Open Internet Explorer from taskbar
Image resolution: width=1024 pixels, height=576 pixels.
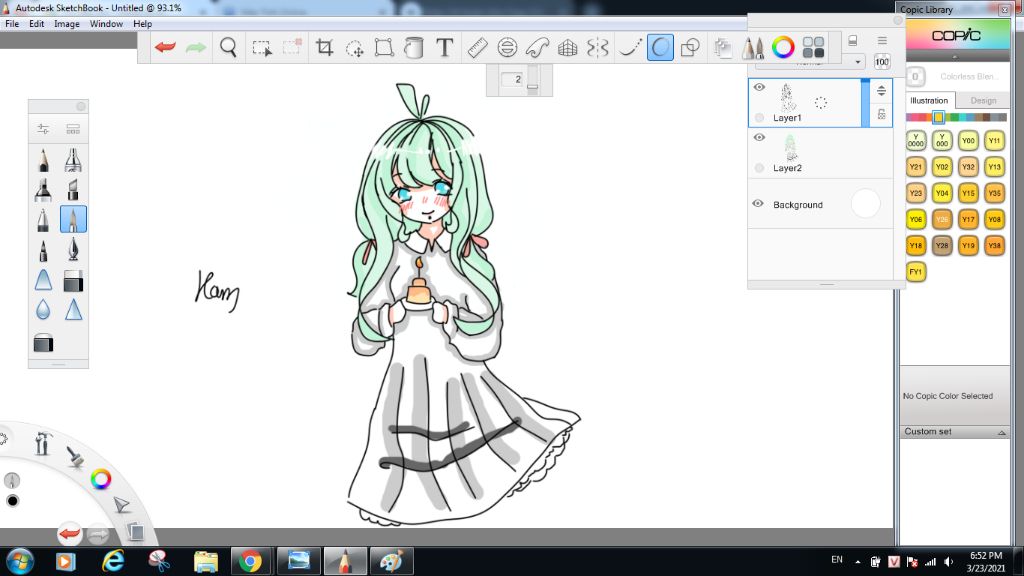113,561
